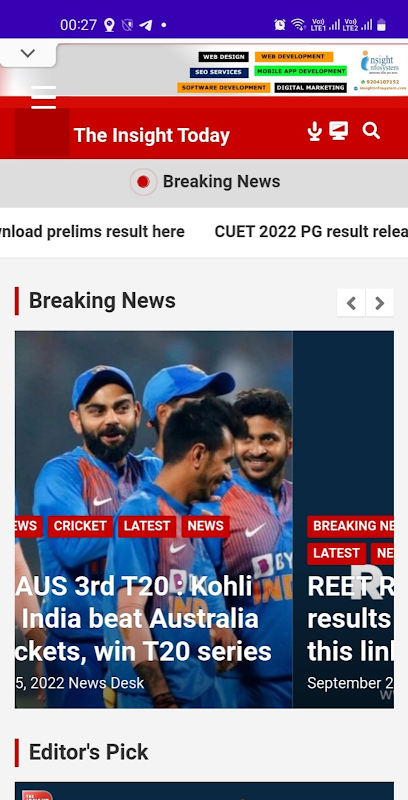Open the hamburger navigation menu
Viewport: 408px width, 800px height.
click(43, 97)
